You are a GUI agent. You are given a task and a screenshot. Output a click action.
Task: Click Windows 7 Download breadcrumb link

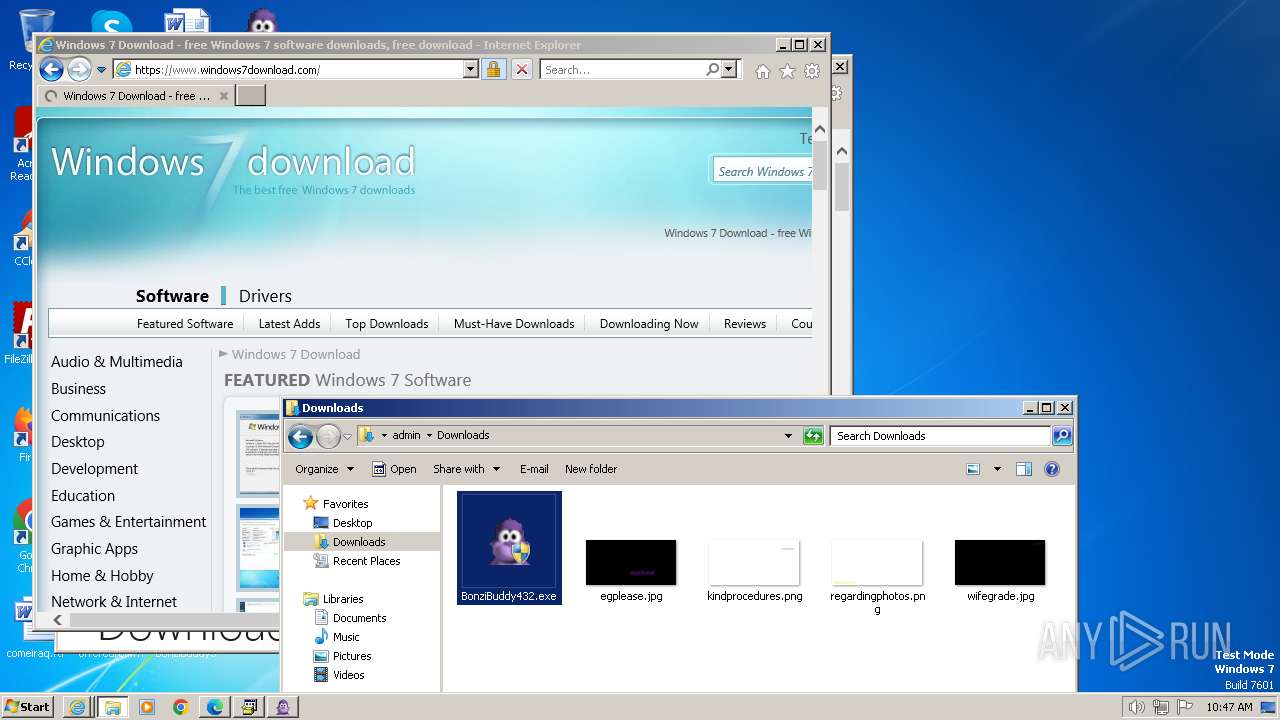(296, 354)
